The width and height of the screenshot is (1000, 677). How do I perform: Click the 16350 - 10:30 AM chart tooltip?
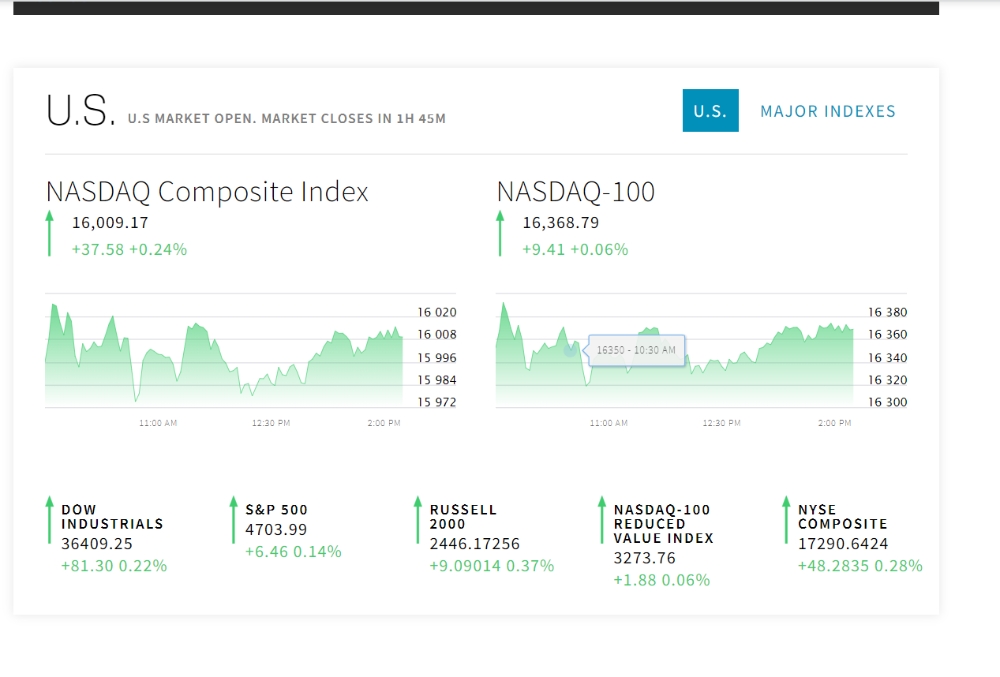[x=636, y=350]
